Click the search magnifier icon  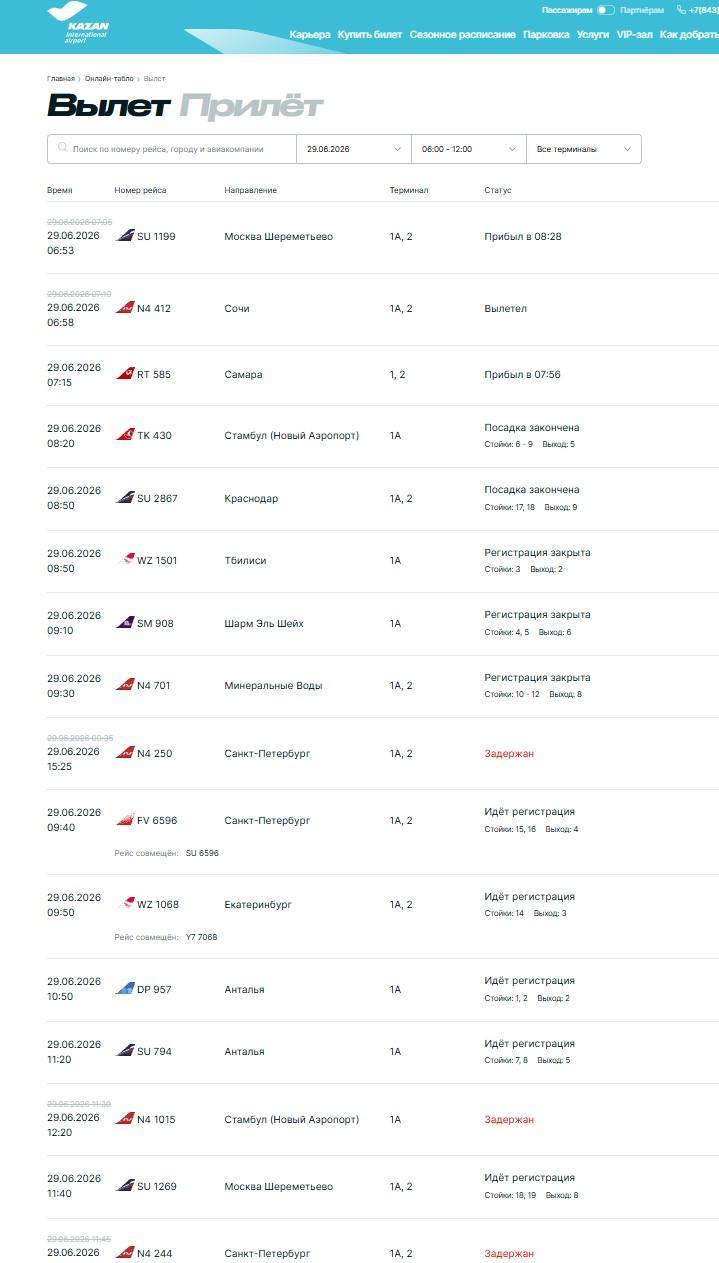(63, 148)
